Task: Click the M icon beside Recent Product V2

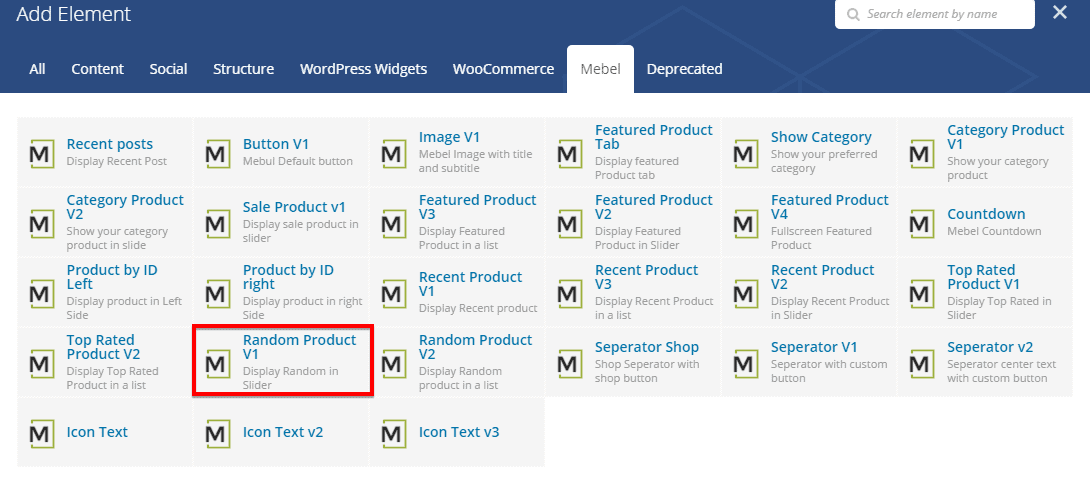Action: point(747,293)
